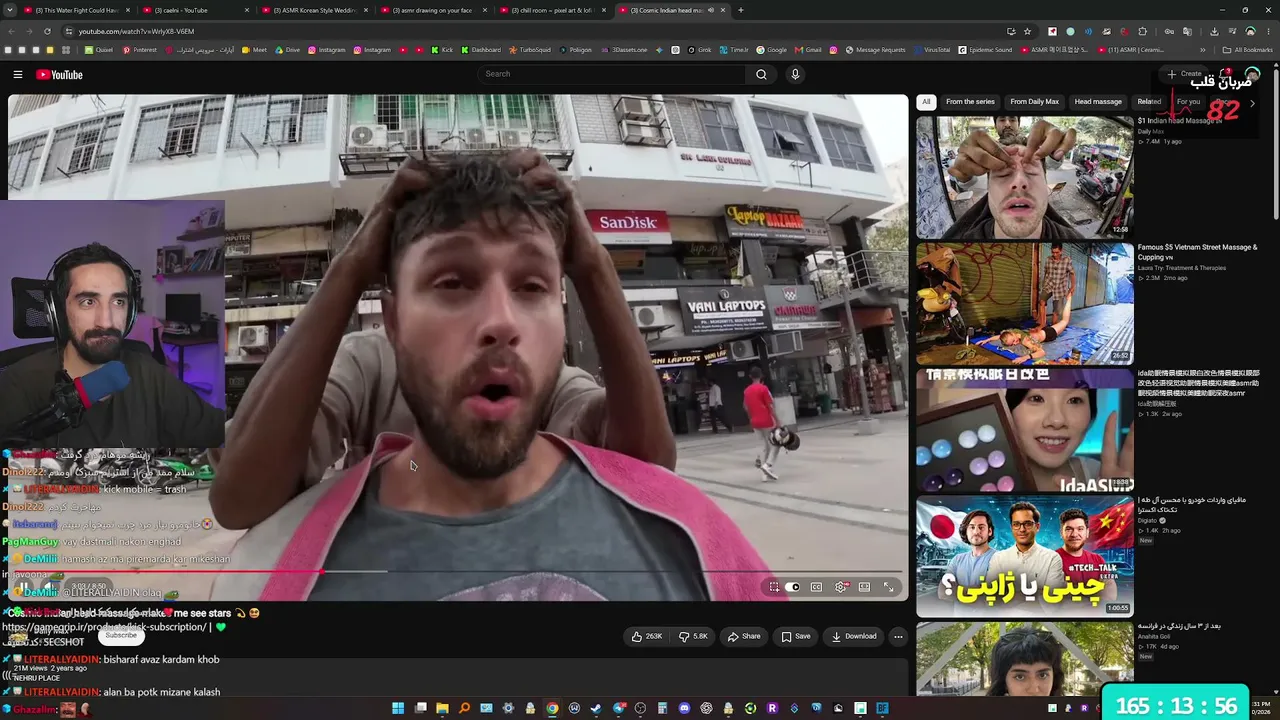Click the search magnifier button
Image resolution: width=1280 pixels, height=720 pixels.
(761, 74)
